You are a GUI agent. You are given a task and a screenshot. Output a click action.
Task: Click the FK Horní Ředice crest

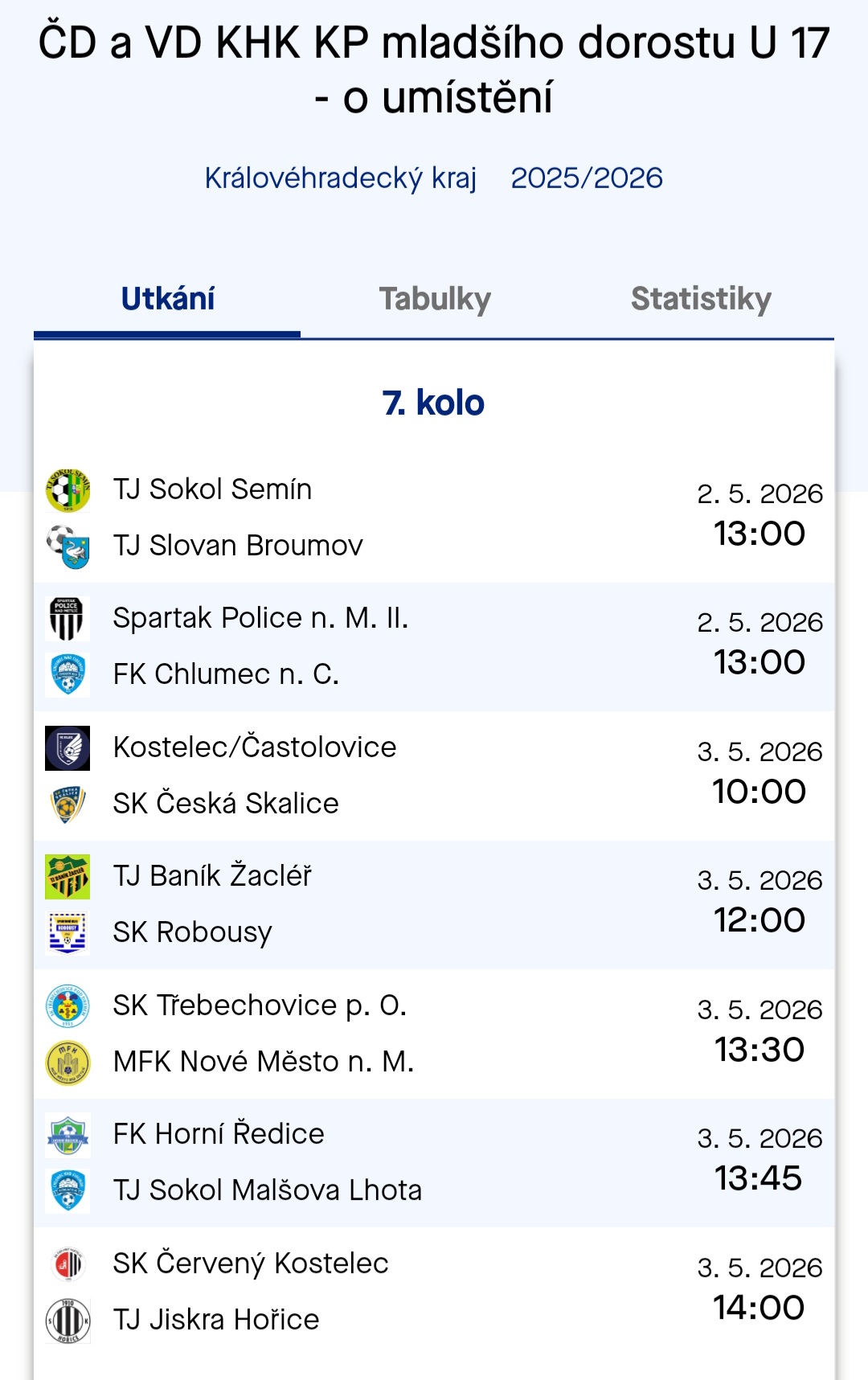point(68,1135)
